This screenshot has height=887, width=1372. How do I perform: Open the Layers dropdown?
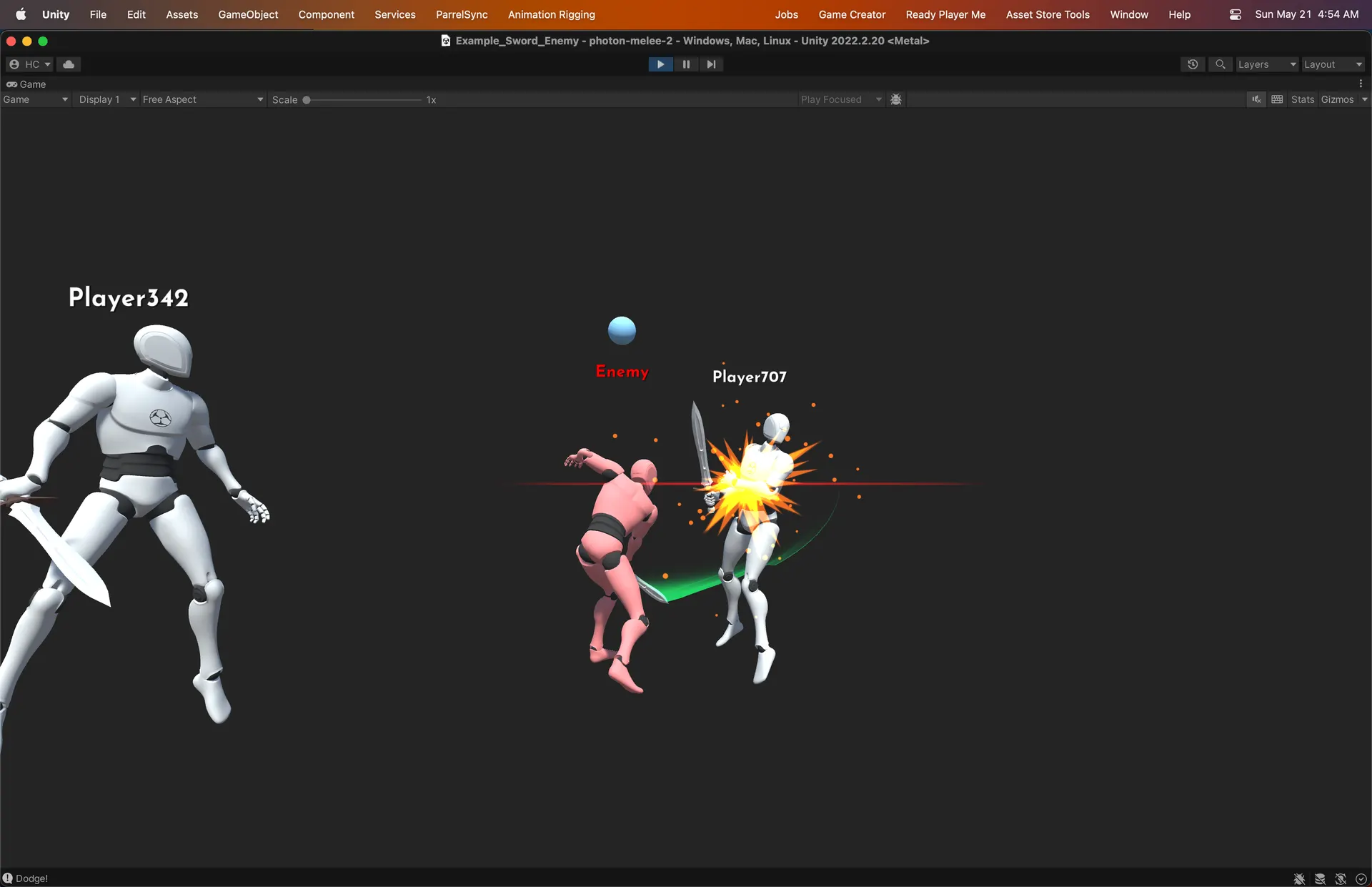point(1267,64)
